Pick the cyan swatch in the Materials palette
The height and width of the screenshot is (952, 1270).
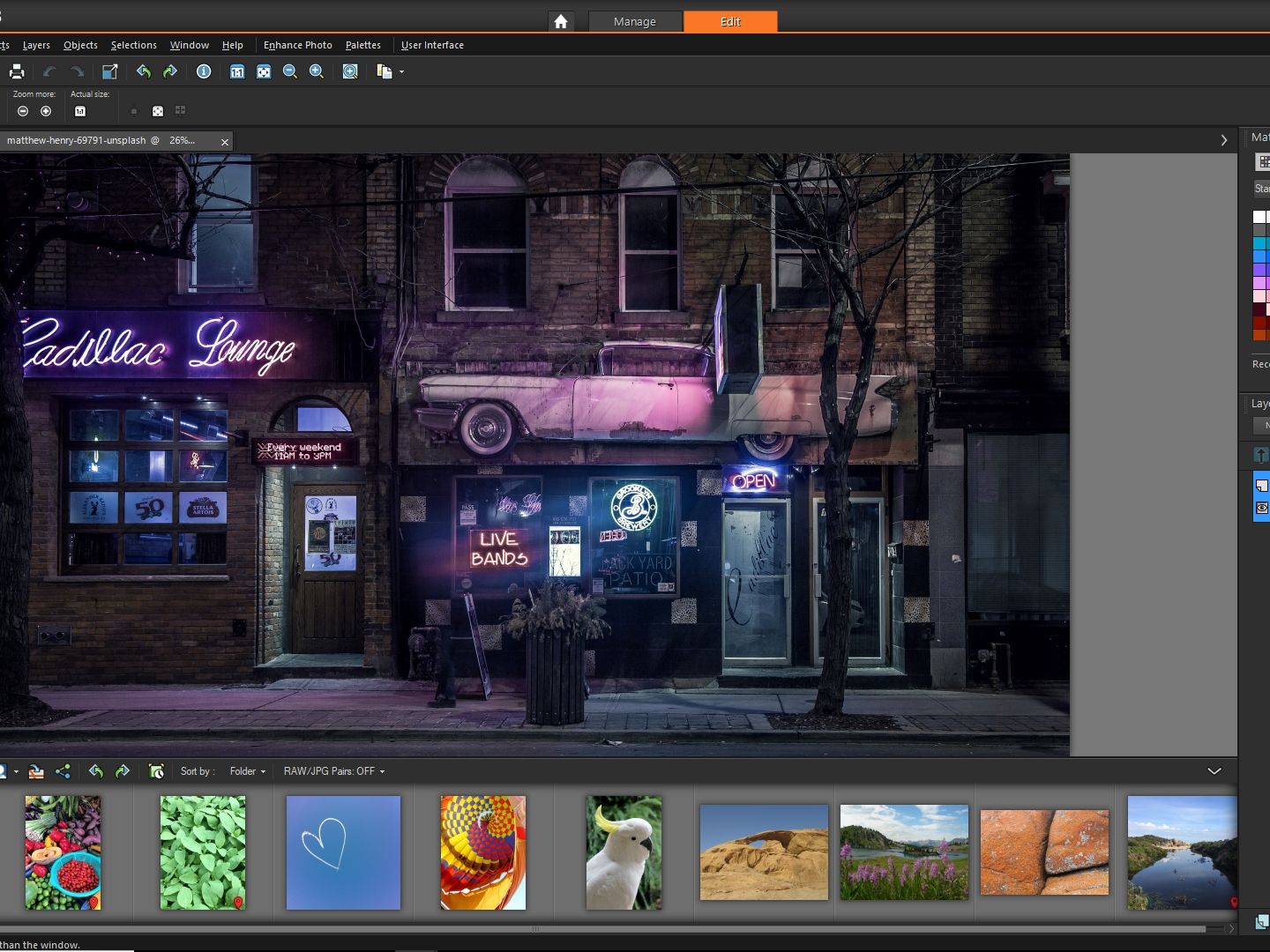coord(1259,243)
